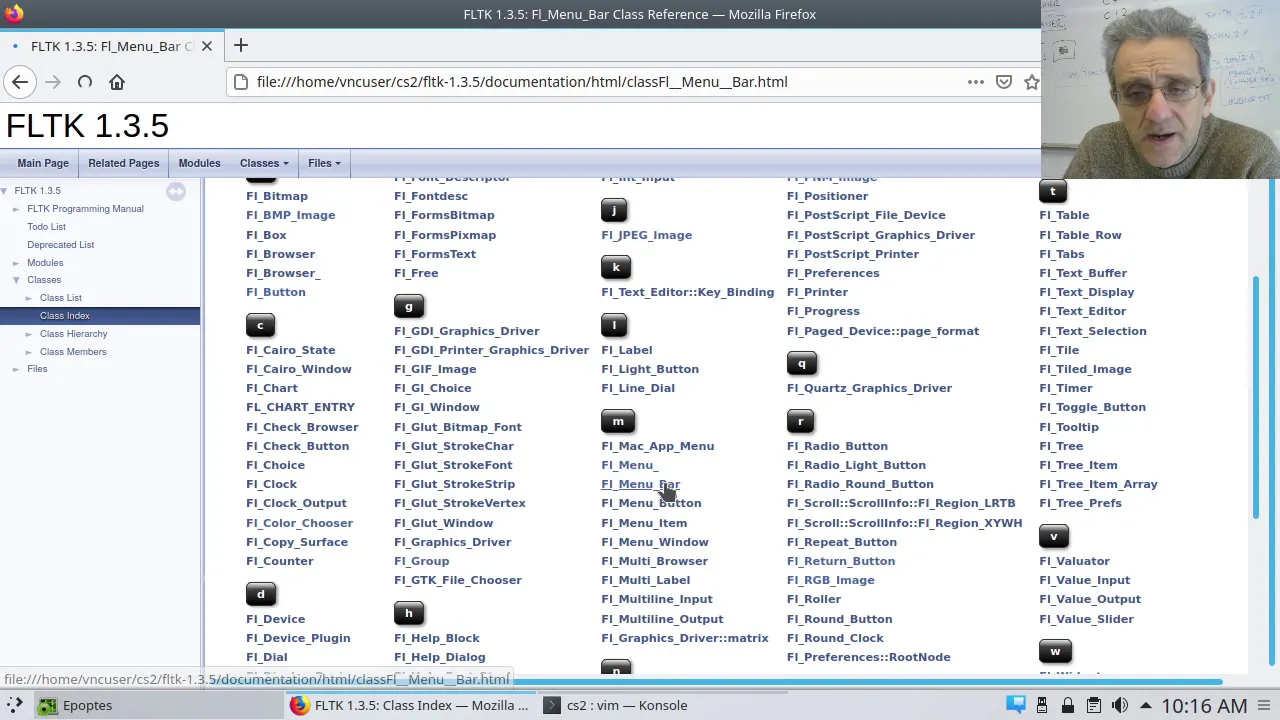Viewport: 1280px width, 720px height.
Task: Collapse the Classes tree node arrow
Action: coord(16,280)
